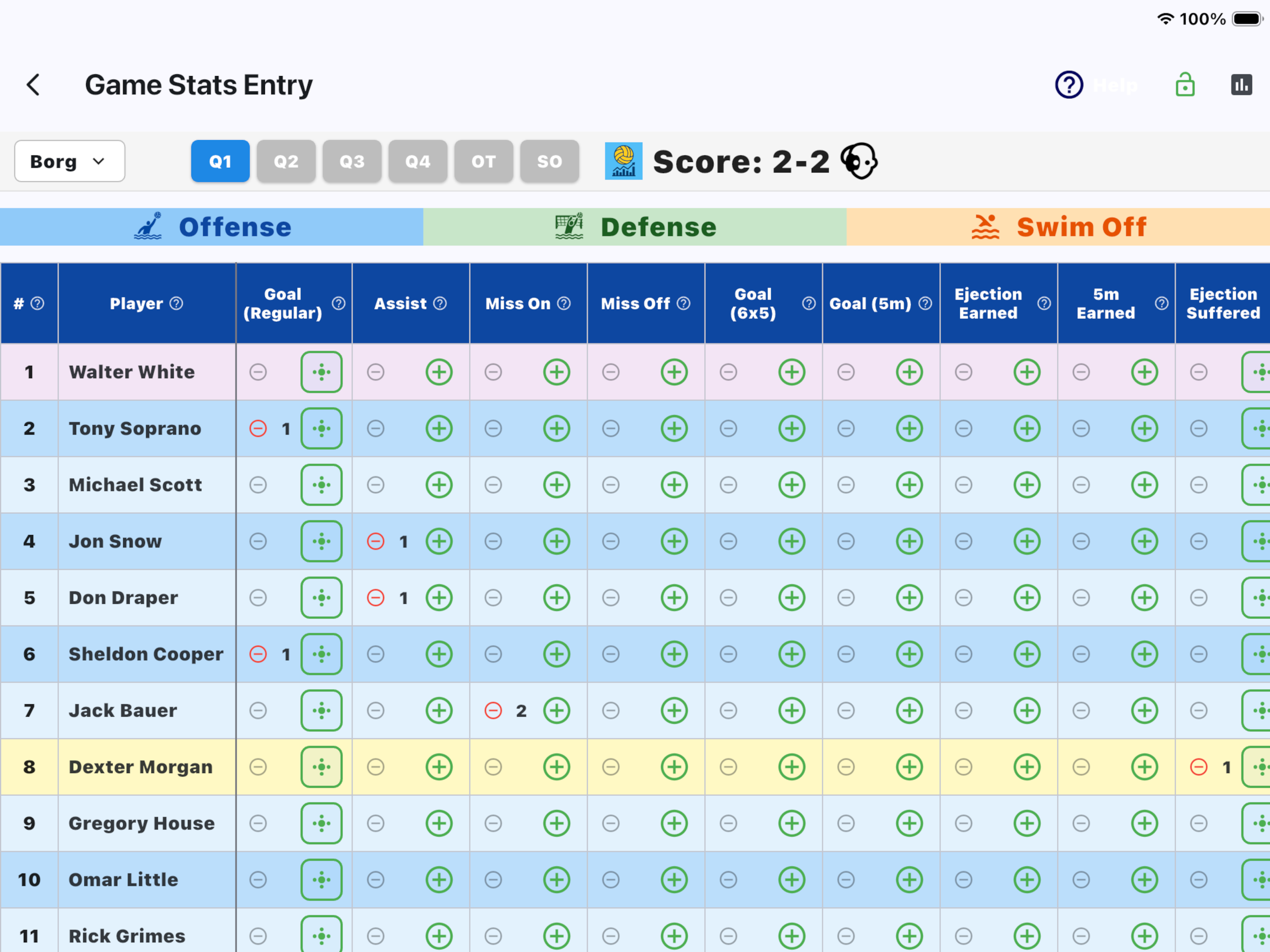Add a Miss On for Rick Grimes
Screen dimensions: 1270x952
557,936
